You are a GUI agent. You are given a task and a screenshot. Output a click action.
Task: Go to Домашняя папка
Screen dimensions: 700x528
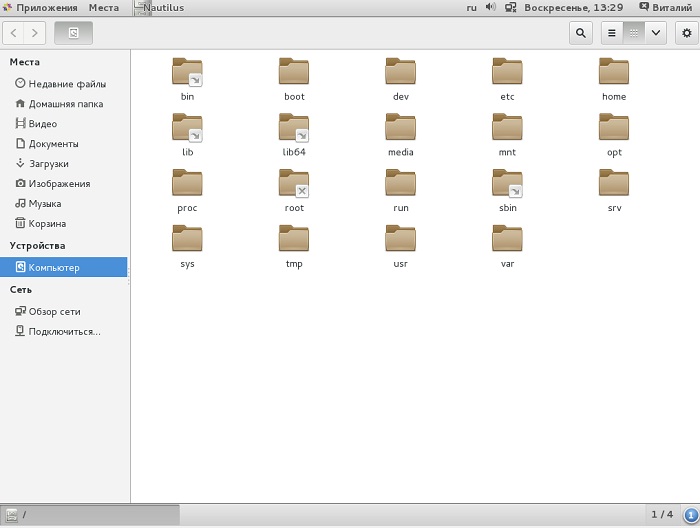tap(64, 104)
